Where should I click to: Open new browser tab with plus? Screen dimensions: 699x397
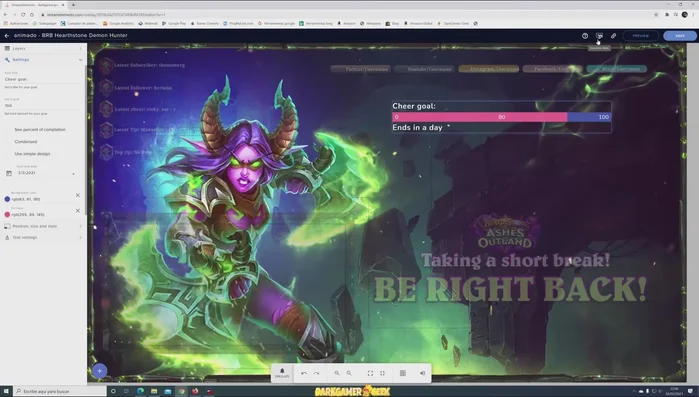coord(73,5)
